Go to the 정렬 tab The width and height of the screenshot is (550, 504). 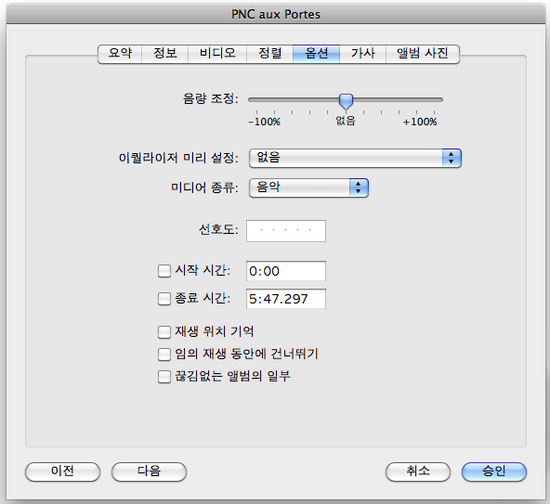(270, 53)
